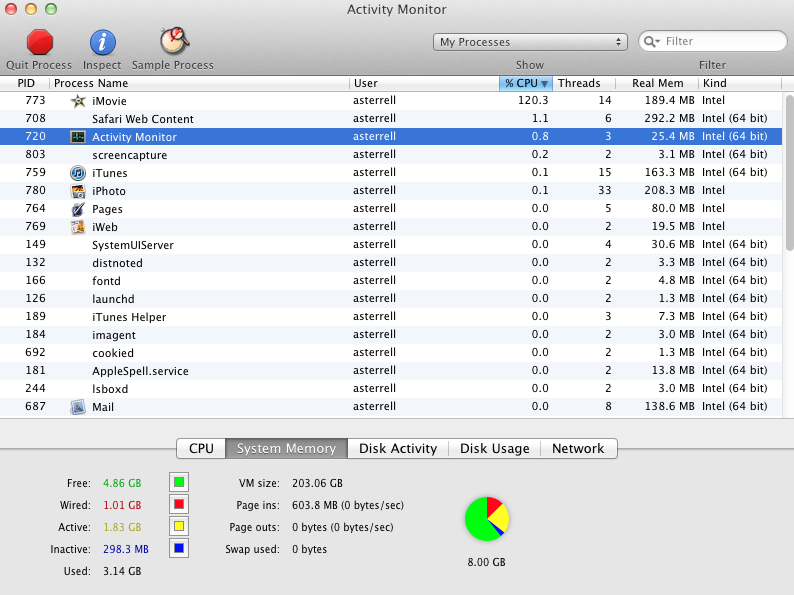The image size is (794, 595).
Task: Click the Wired 1.01 GB value
Action: pos(122,505)
